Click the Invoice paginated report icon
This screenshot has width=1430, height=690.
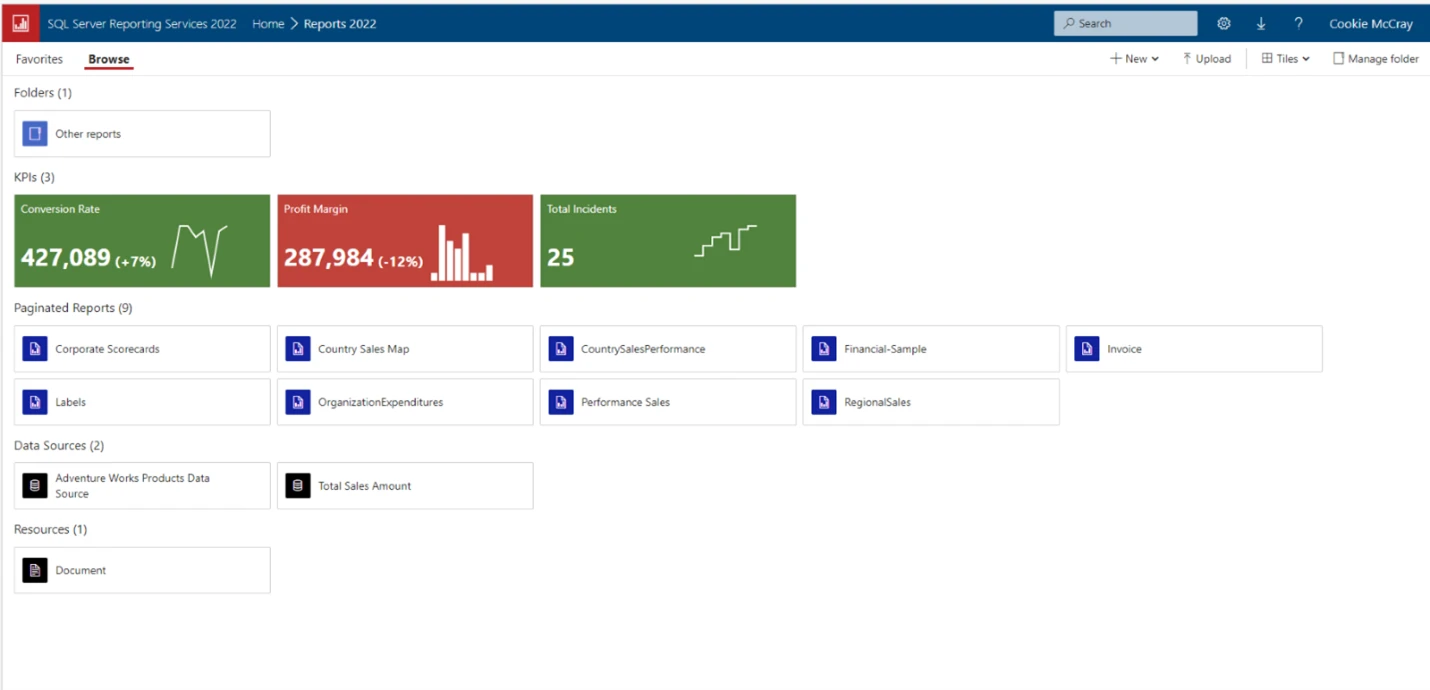(x=1086, y=348)
